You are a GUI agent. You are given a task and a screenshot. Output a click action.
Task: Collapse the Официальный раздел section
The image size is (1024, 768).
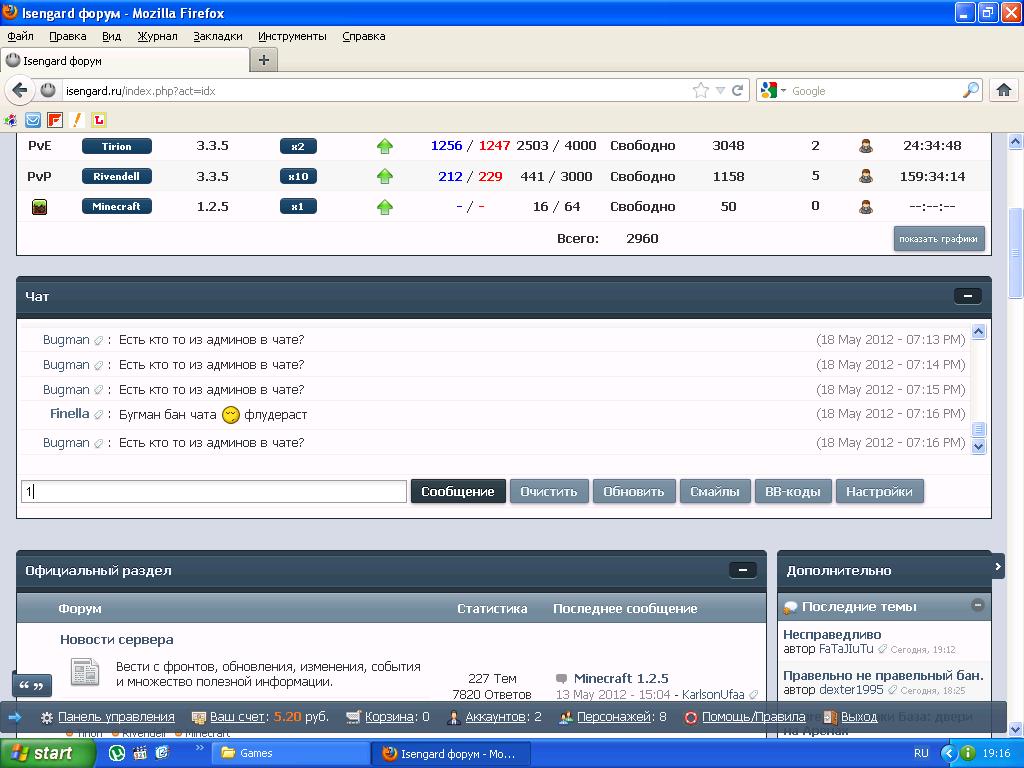(743, 570)
